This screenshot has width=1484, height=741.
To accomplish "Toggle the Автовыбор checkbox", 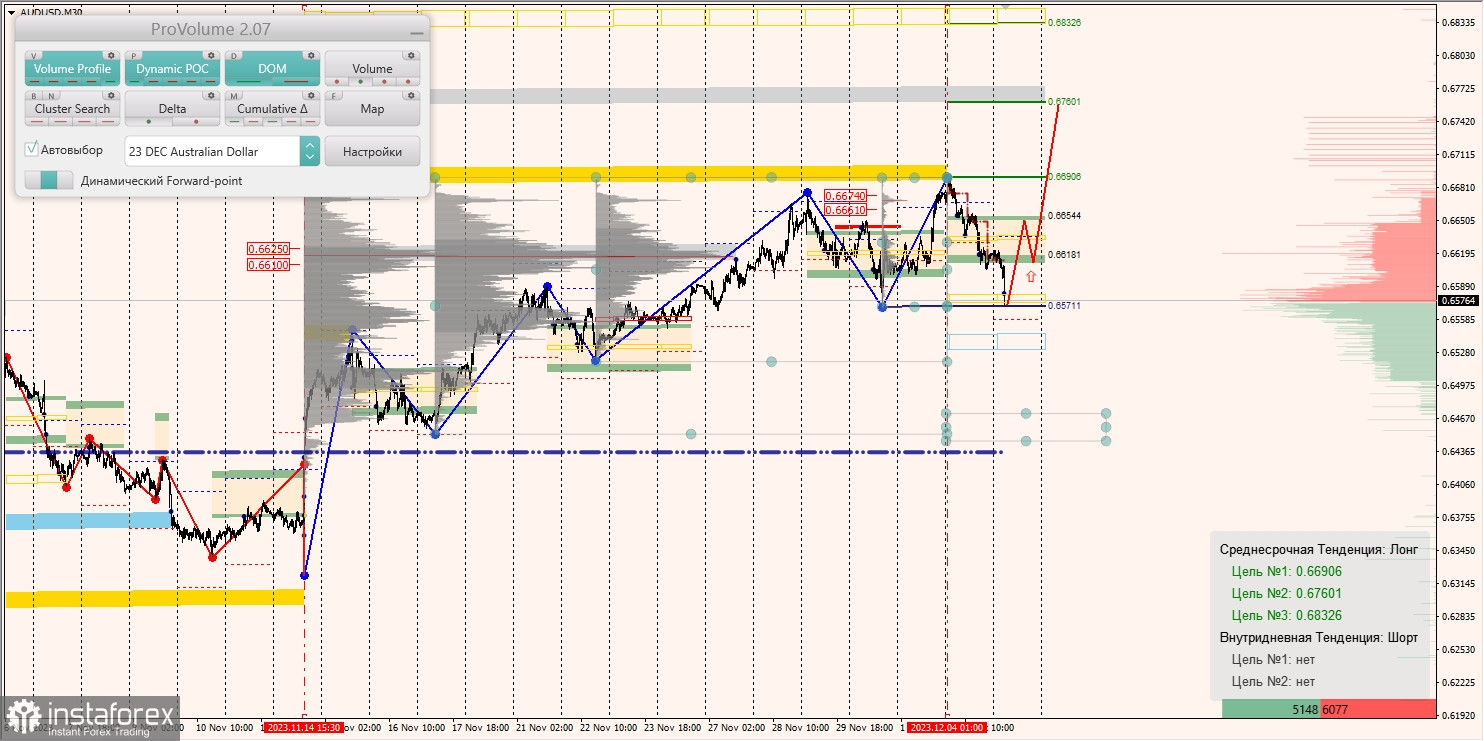I will 33,149.
